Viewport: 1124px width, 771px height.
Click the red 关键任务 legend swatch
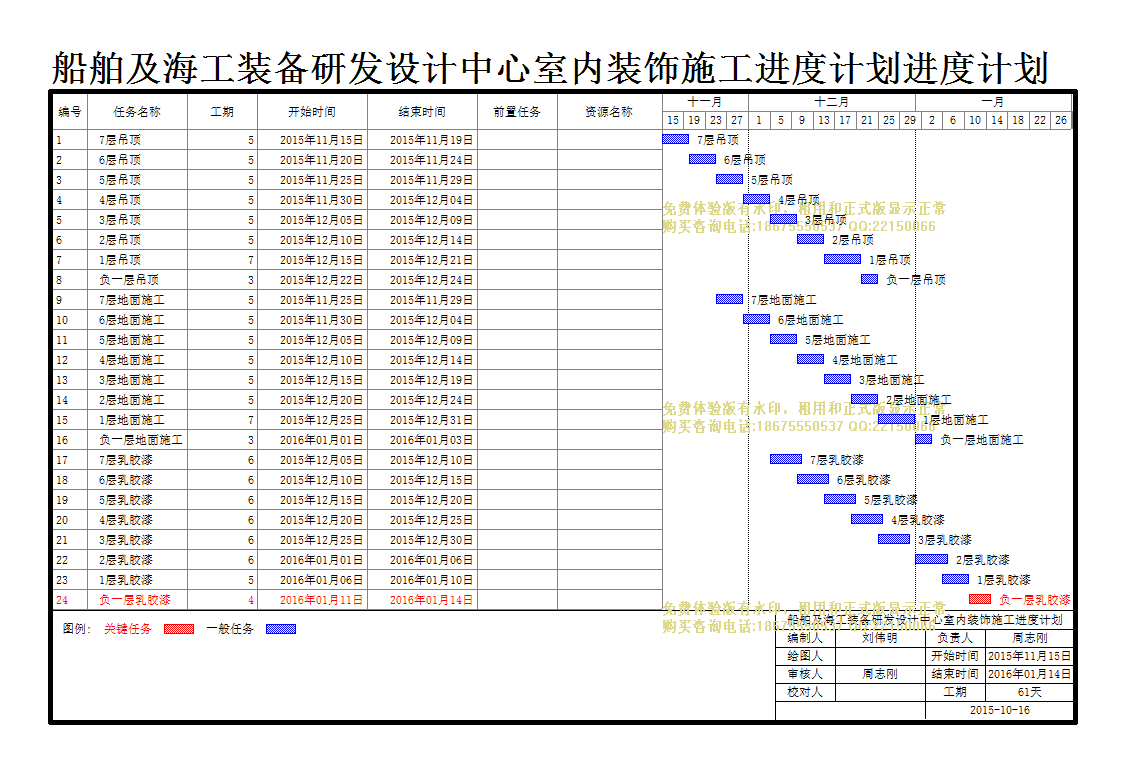pyautogui.click(x=178, y=629)
